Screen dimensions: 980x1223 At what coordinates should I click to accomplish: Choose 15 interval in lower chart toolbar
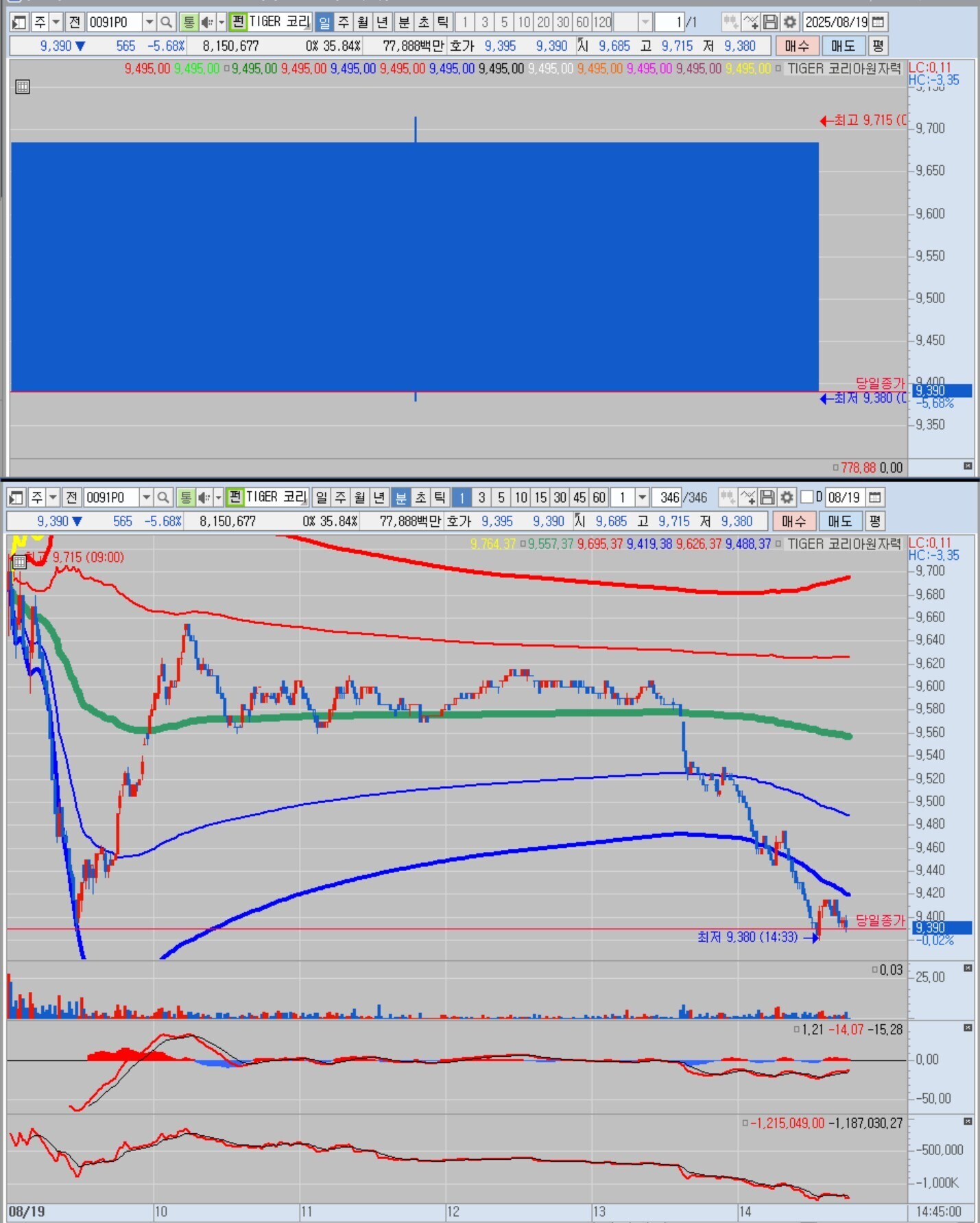point(540,497)
